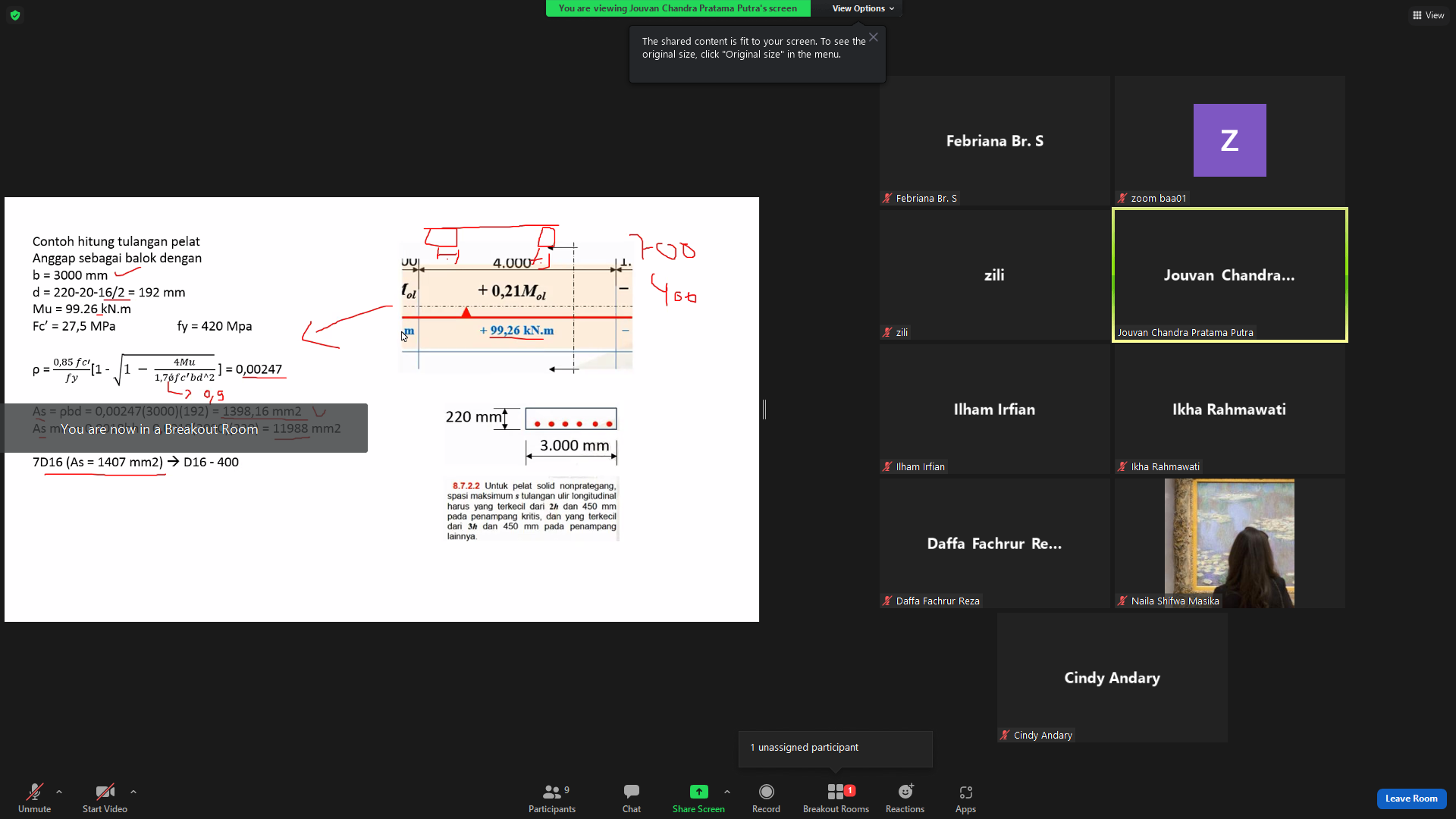Leave the breakout room
Image resolution: width=1456 pixels, height=819 pixels.
[1411, 799]
